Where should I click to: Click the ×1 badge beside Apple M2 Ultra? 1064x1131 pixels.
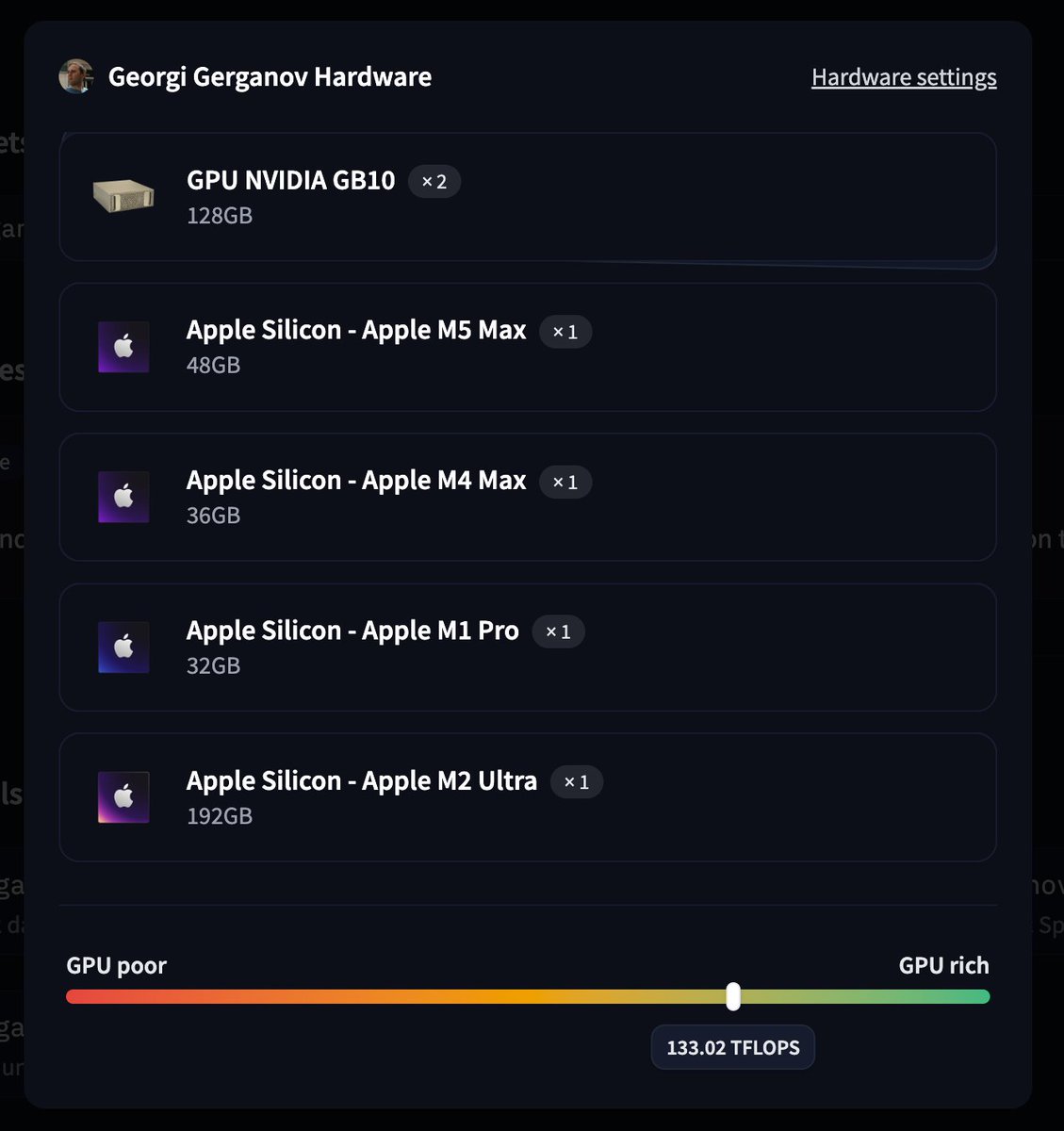tap(577, 782)
